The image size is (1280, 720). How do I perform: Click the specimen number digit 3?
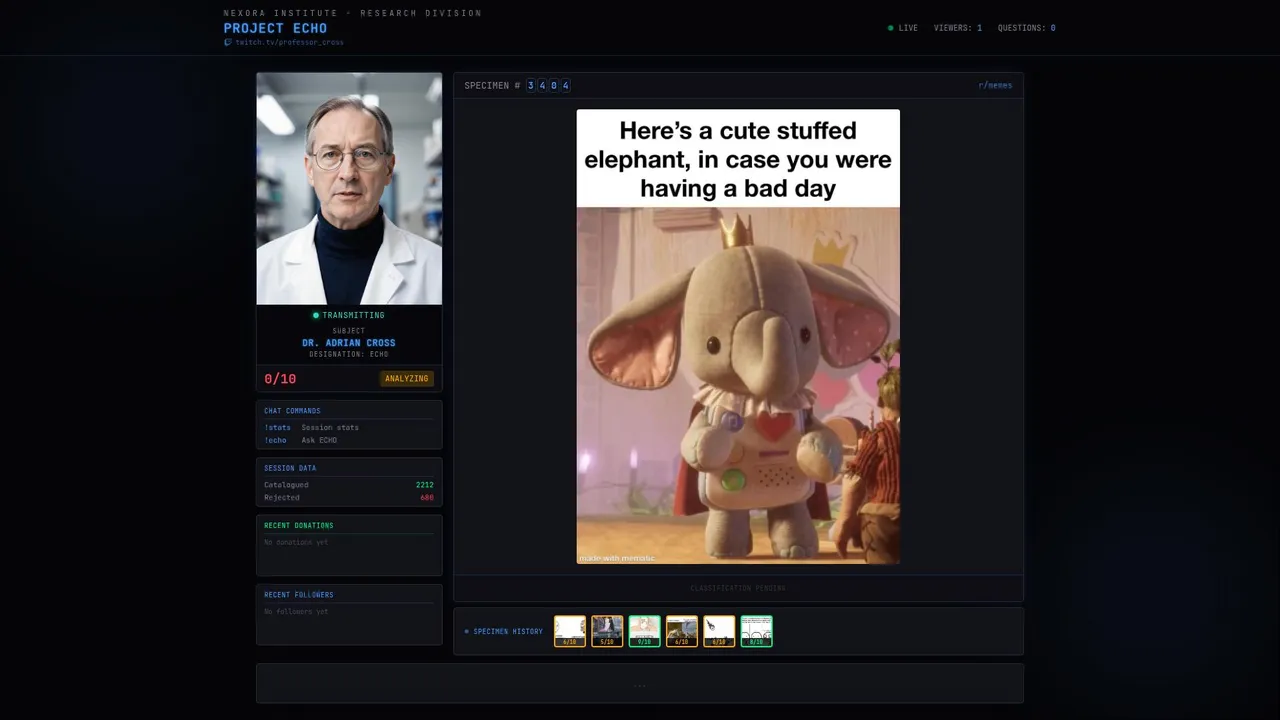(x=531, y=86)
